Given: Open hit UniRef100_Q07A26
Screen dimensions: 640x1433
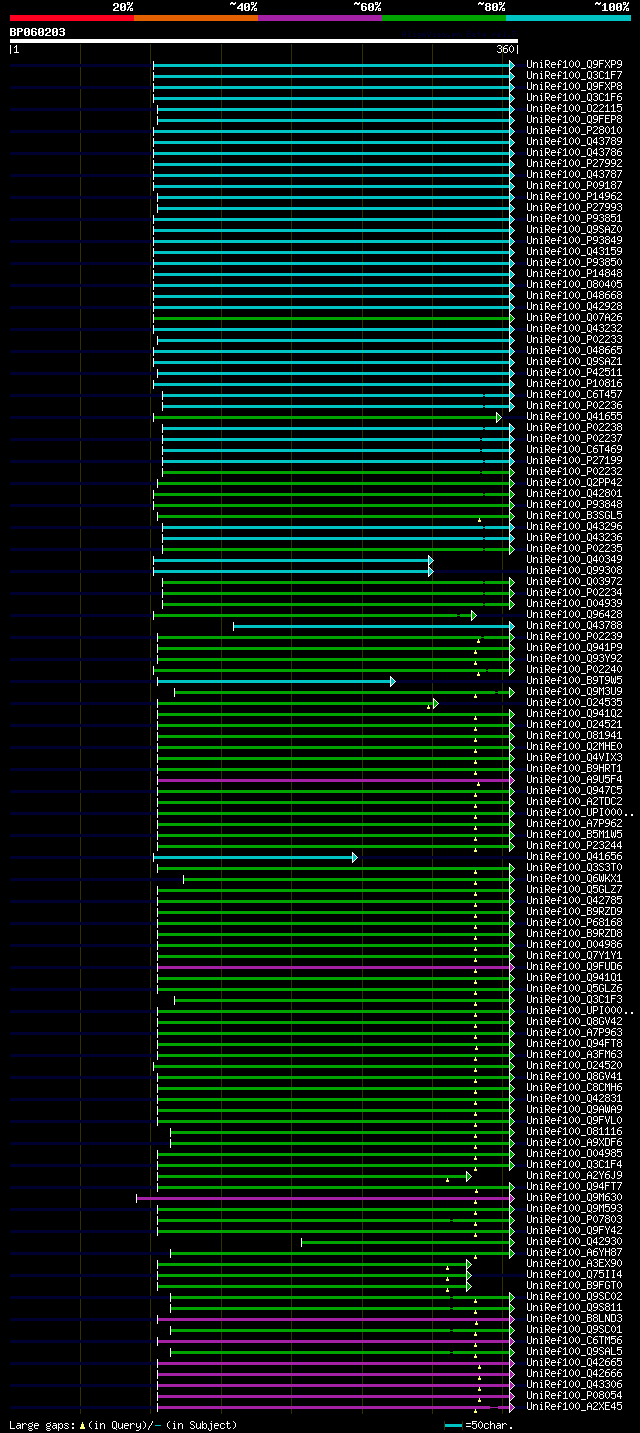Looking at the screenshot, I should pyautogui.click(x=575, y=317).
